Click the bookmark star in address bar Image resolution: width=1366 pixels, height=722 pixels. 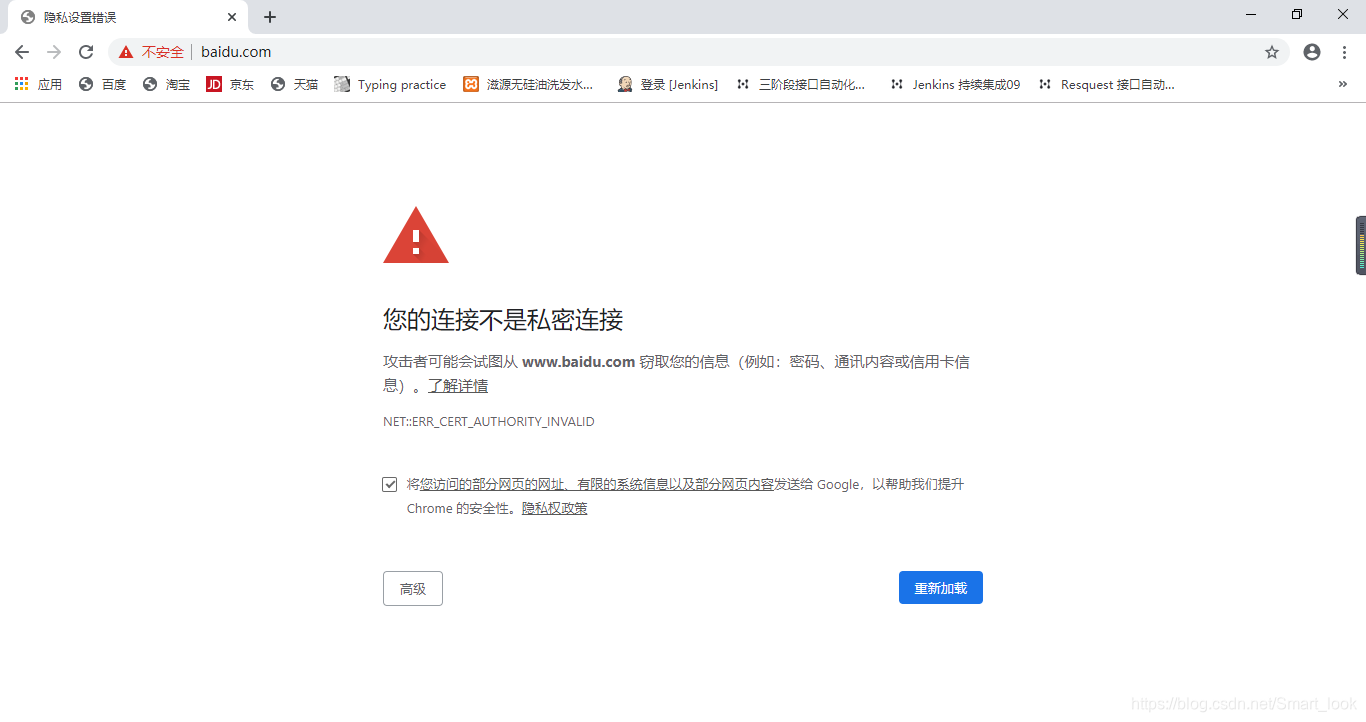[1271, 52]
